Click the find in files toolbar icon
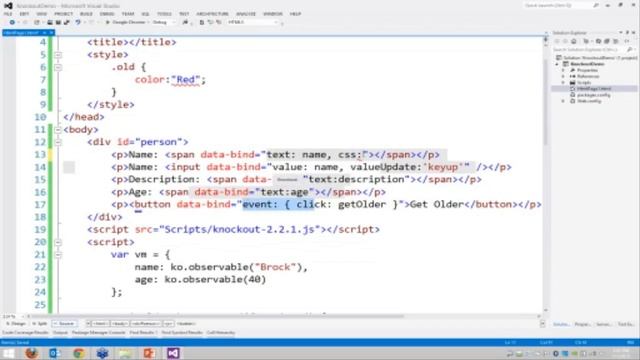The image size is (640, 360). pos(185,22)
